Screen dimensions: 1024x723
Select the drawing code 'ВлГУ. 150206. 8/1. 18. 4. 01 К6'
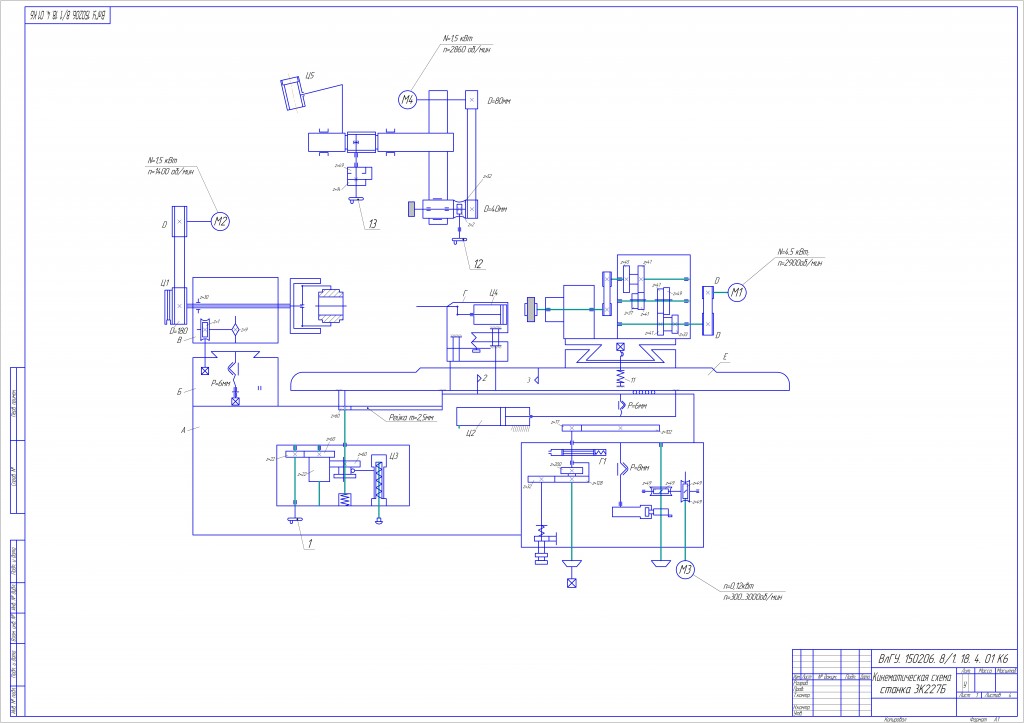point(943,658)
